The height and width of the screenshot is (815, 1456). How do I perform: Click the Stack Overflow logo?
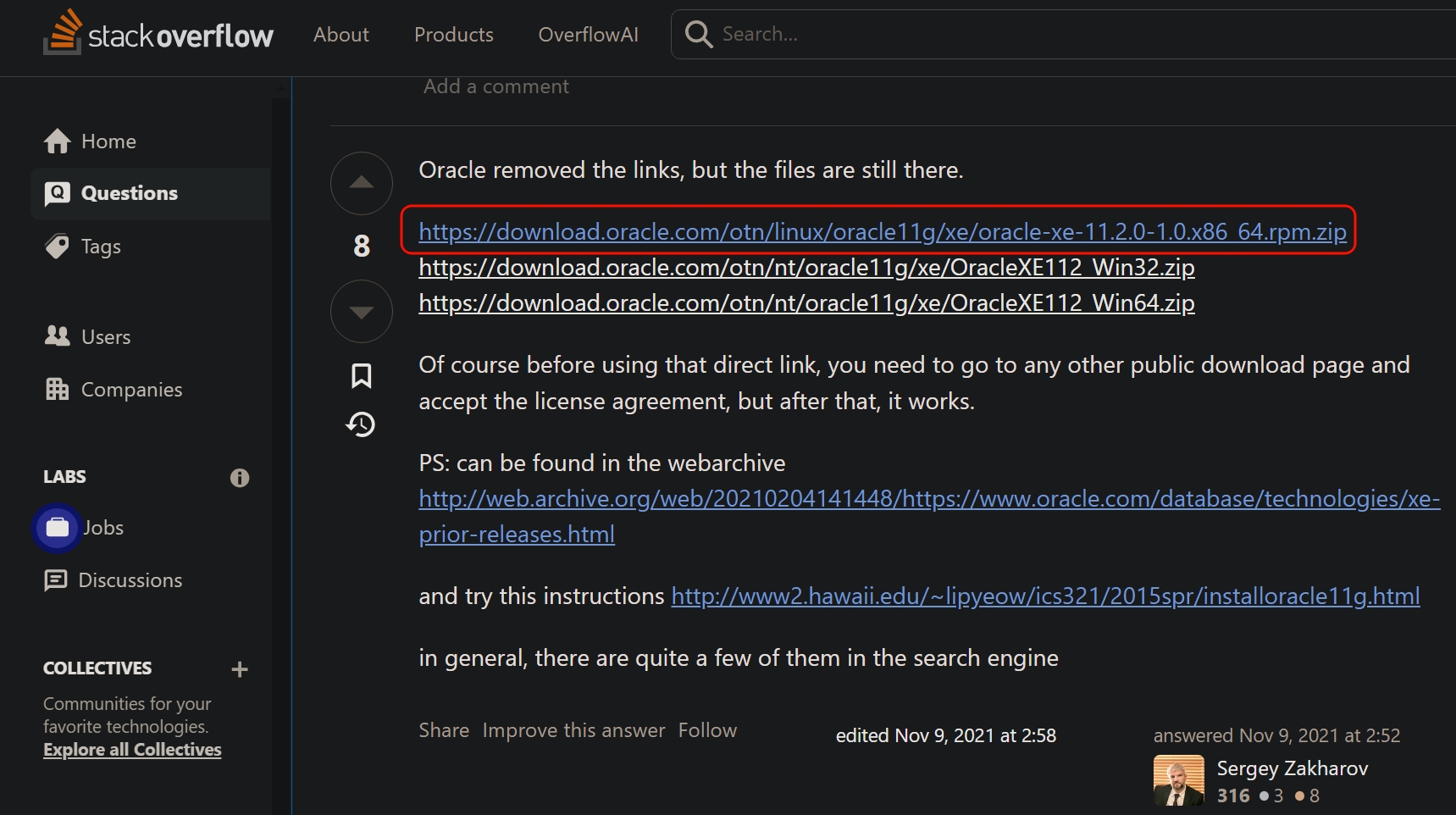coord(158,34)
